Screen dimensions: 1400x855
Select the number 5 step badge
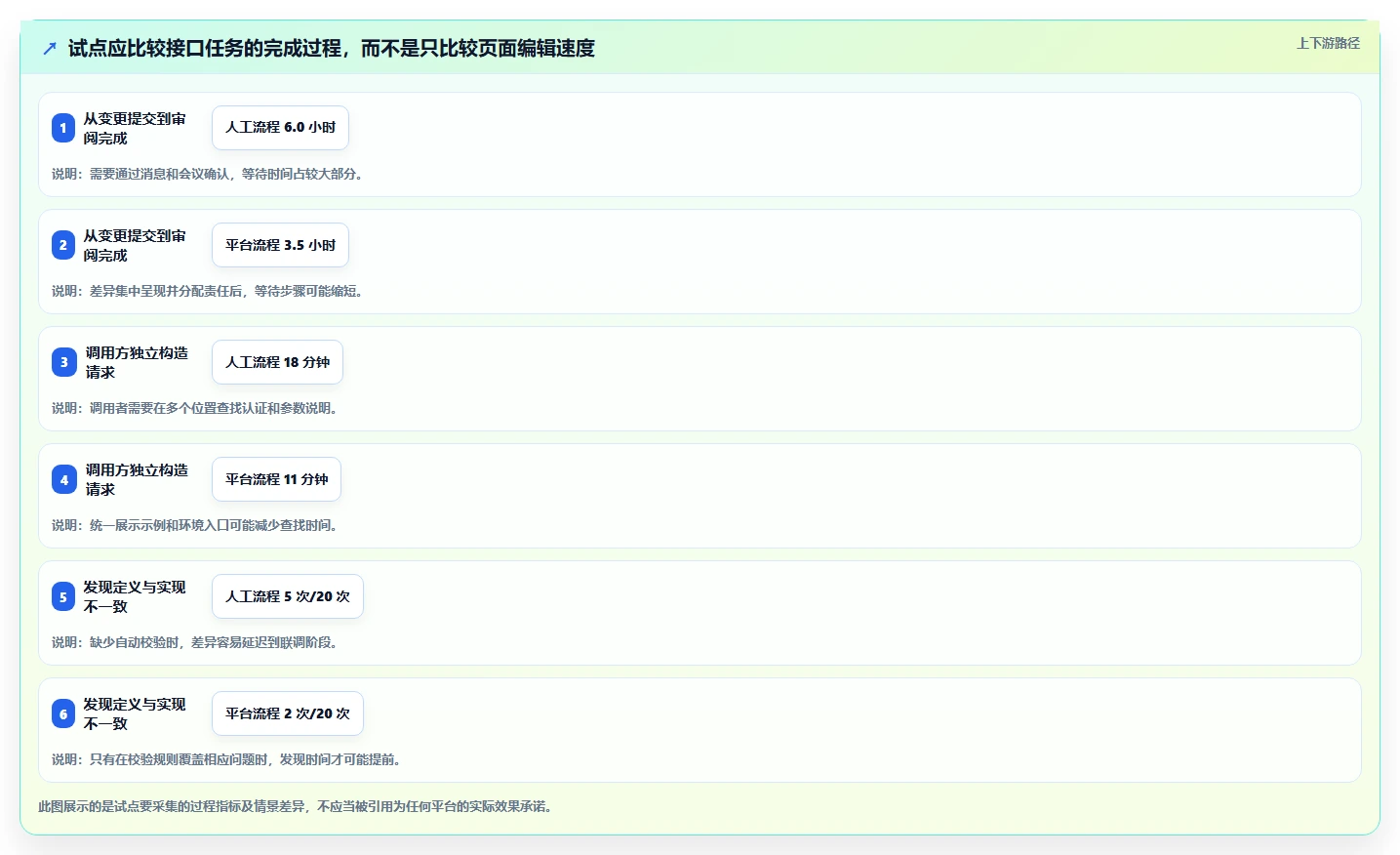[x=63, y=596]
